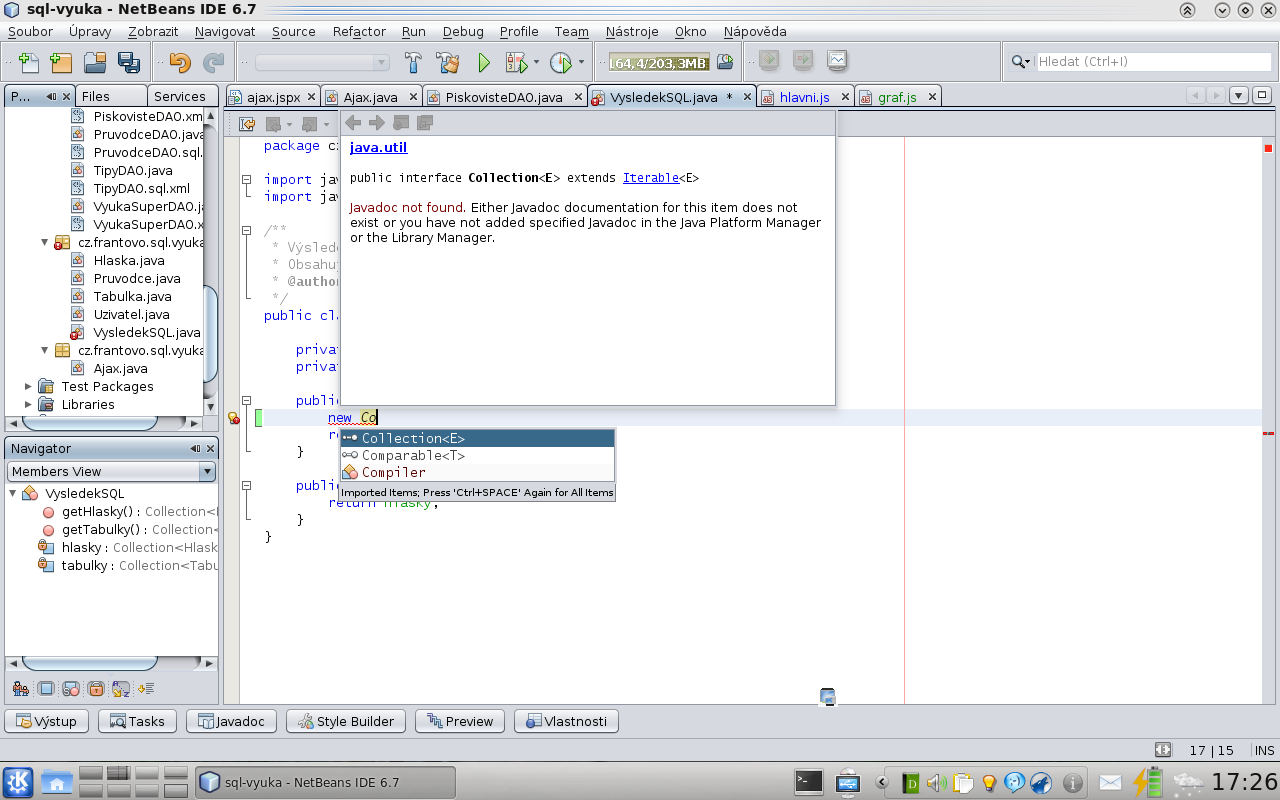Viewport: 1280px width, 800px height.
Task: Switch to the hlavni.js tab
Action: tap(805, 97)
